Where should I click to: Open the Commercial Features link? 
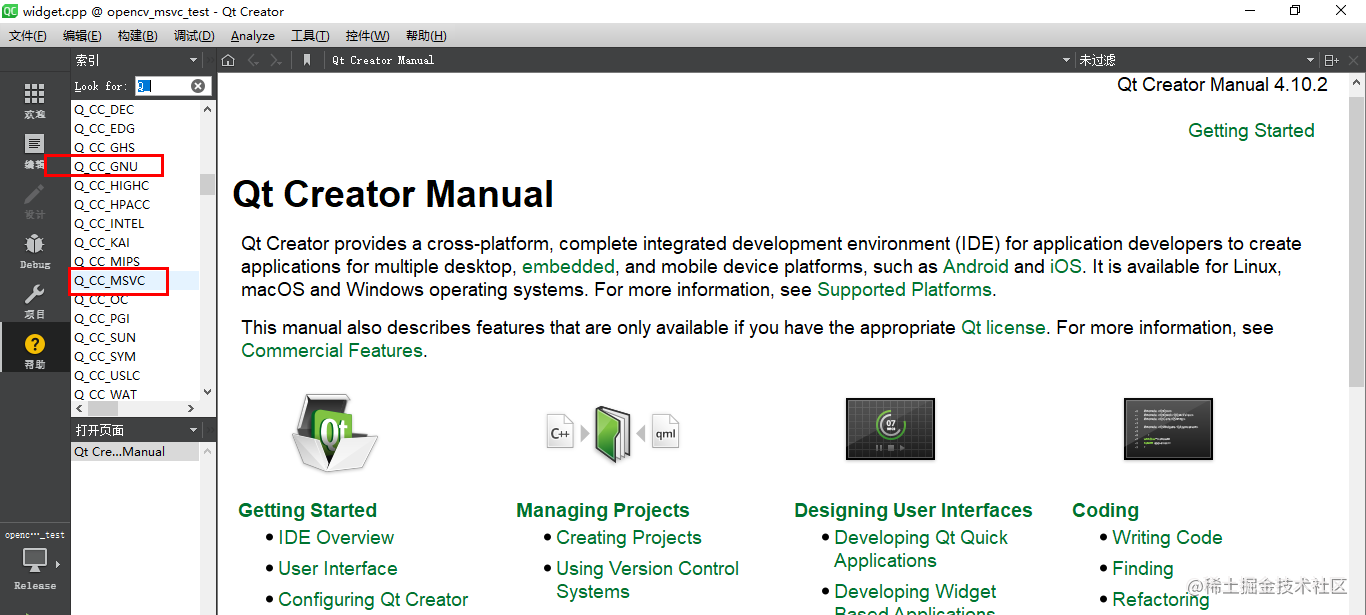[332, 350]
